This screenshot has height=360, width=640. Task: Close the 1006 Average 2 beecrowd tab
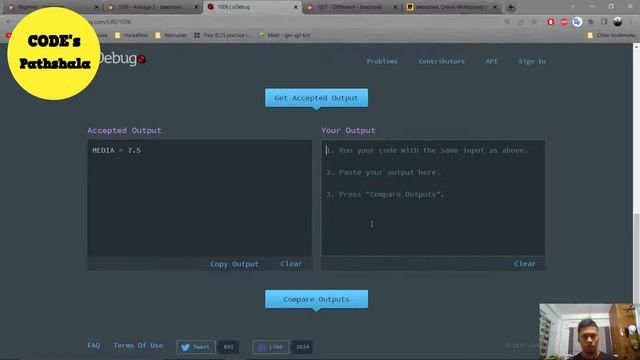point(196,7)
